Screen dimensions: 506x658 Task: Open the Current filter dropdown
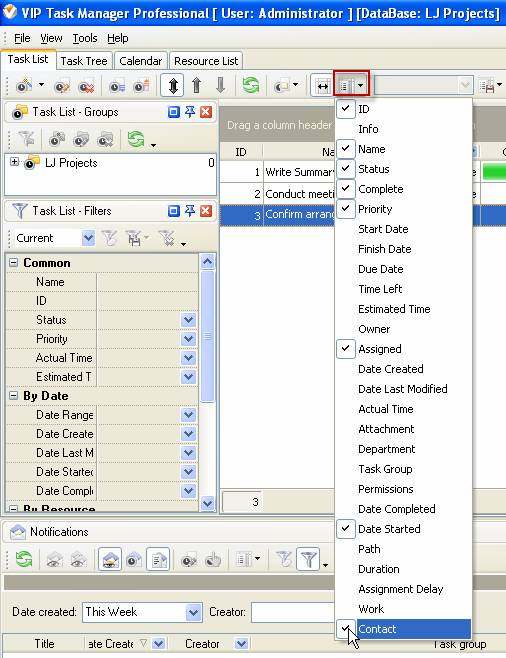89,238
